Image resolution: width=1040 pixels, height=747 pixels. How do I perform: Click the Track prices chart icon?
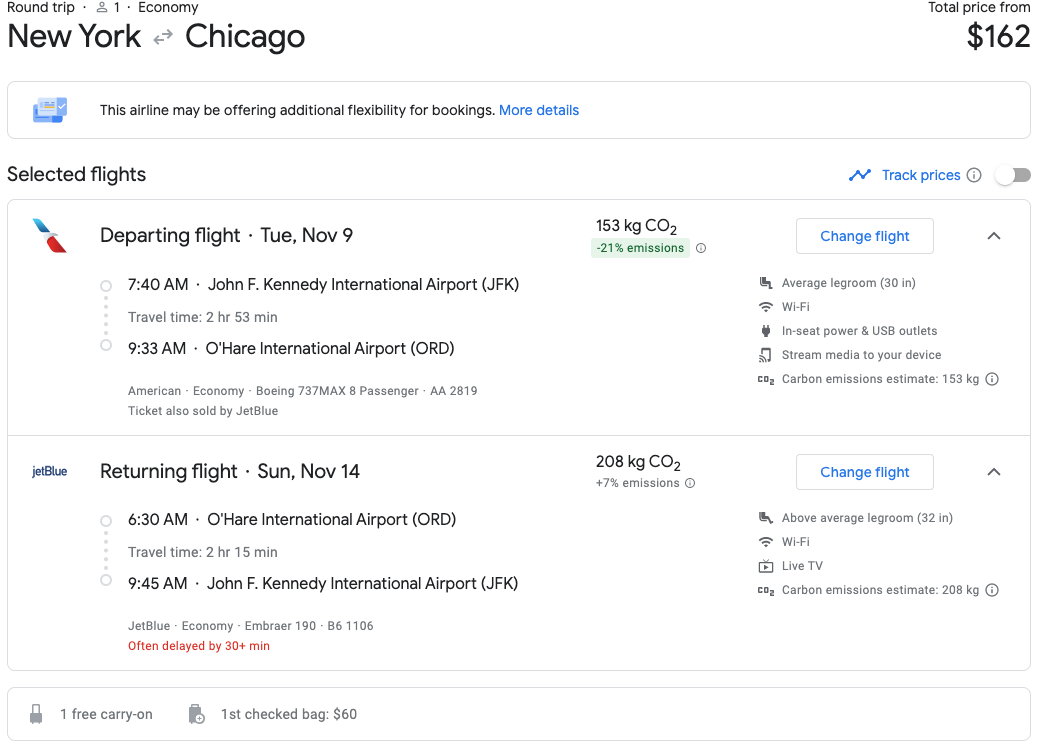pyautogui.click(x=859, y=175)
